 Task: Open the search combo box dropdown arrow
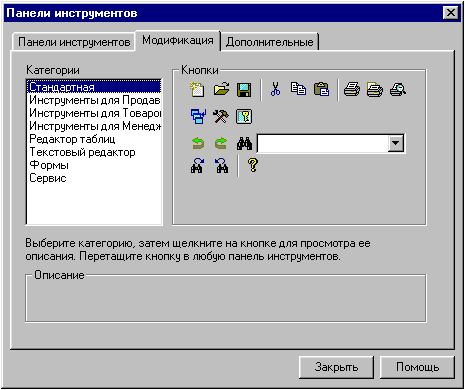pos(396,143)
